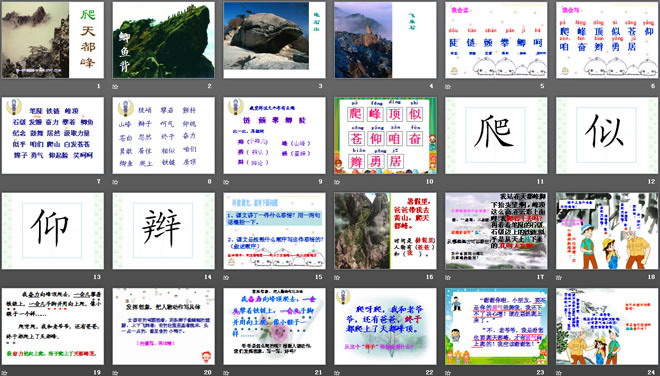The width and height of the screenshot is (660, 376).
Task: Select slide 11 showing the character 爬
Action: [x=496, y=136]
